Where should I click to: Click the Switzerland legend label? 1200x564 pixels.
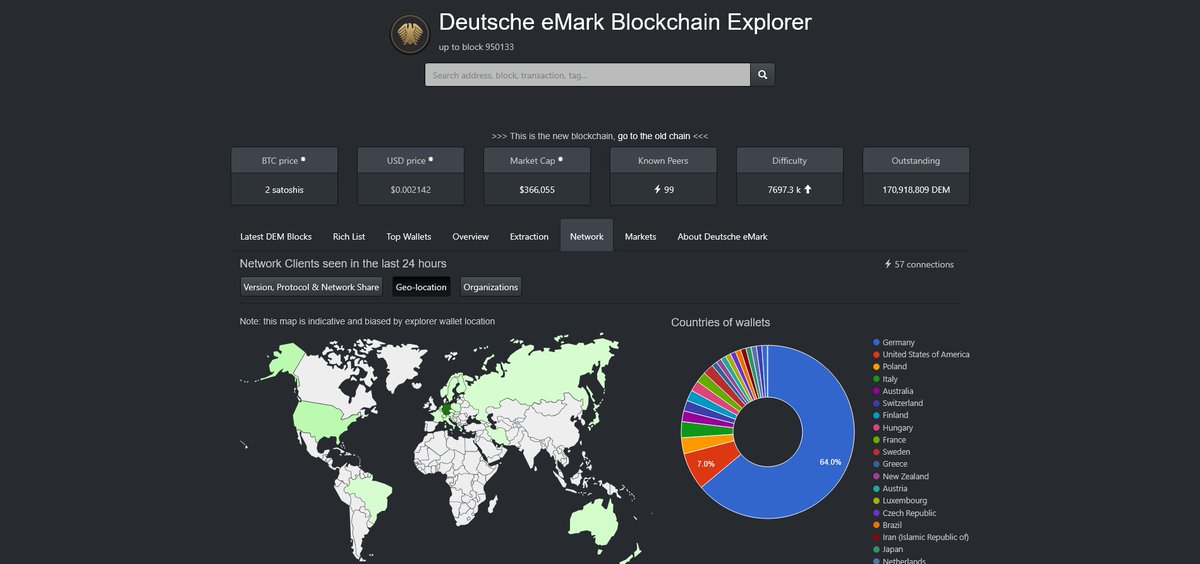[x=903, y=403]
